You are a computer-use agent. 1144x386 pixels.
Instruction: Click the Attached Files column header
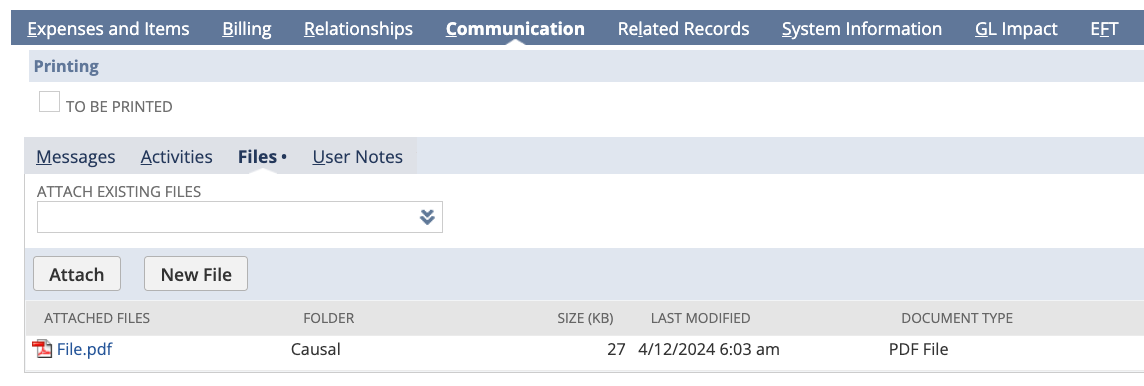(x=97, y=318)
